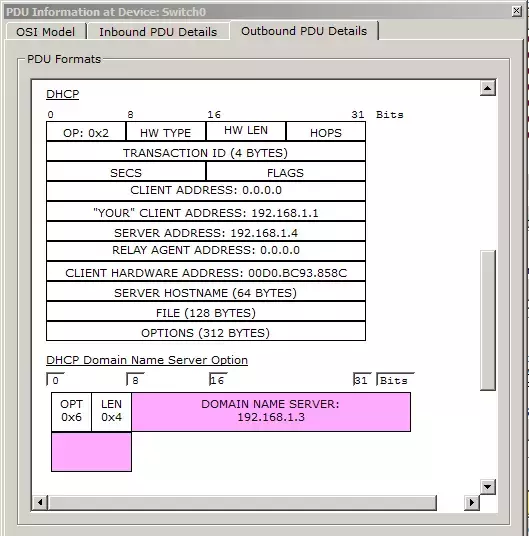This screenshot has width=529, height=536.
Task: Click the CLIENT HARDWARE ADDRESS row
Action: 206,271
